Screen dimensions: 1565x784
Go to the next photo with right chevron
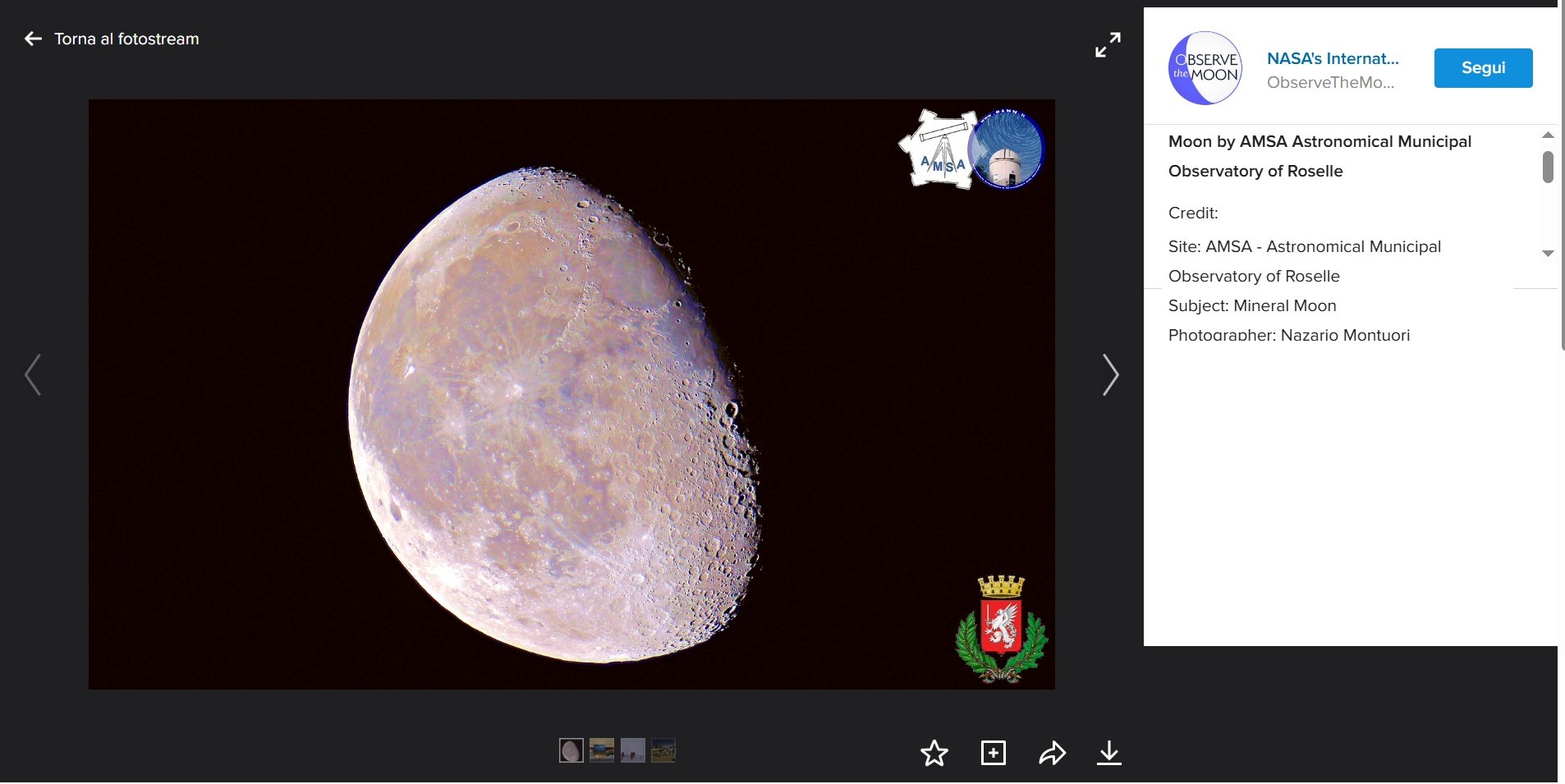(x=1110, y=375)
